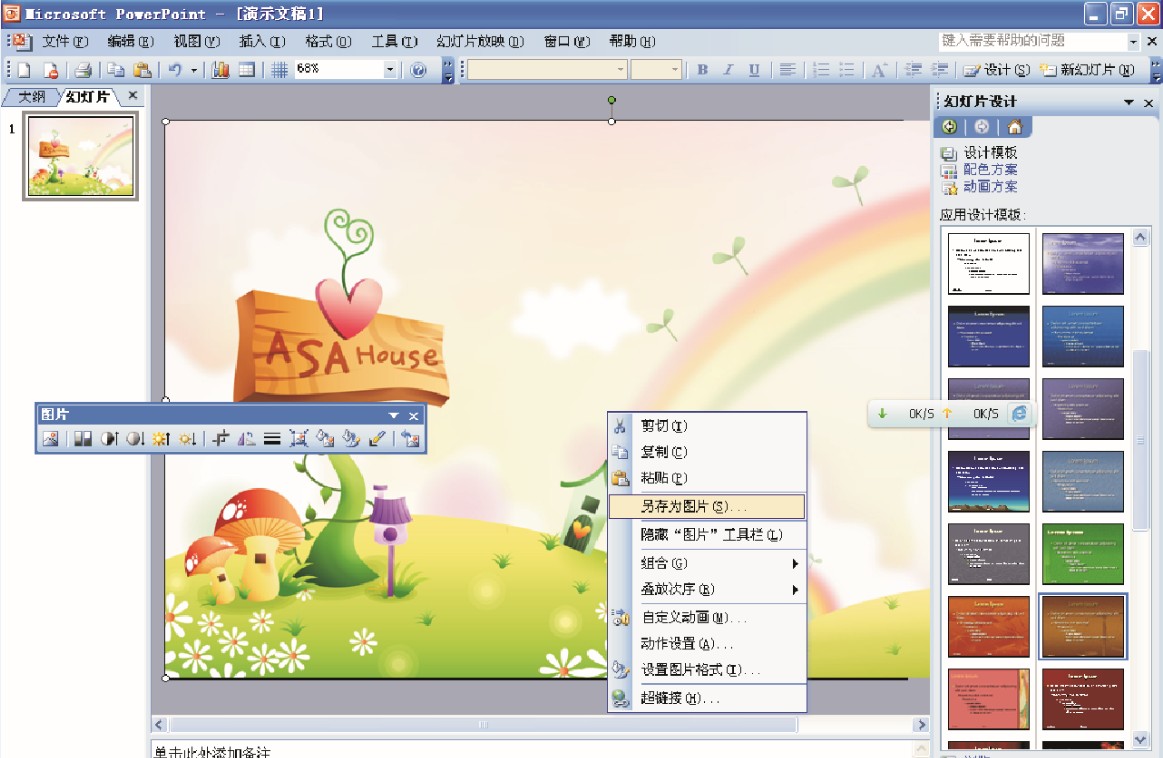Toggle Underline formatting
The image size is (1163, 758).
pyautogui.click(x=754, y=70)
